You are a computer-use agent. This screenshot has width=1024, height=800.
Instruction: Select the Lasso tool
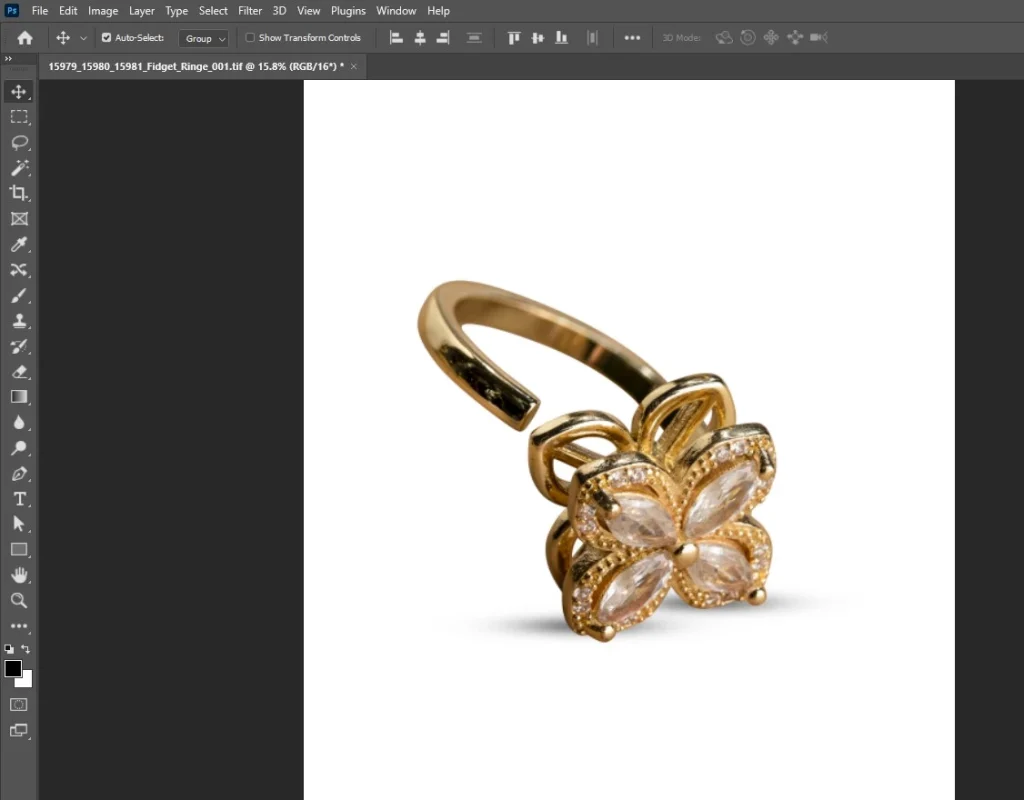point(19,142)
